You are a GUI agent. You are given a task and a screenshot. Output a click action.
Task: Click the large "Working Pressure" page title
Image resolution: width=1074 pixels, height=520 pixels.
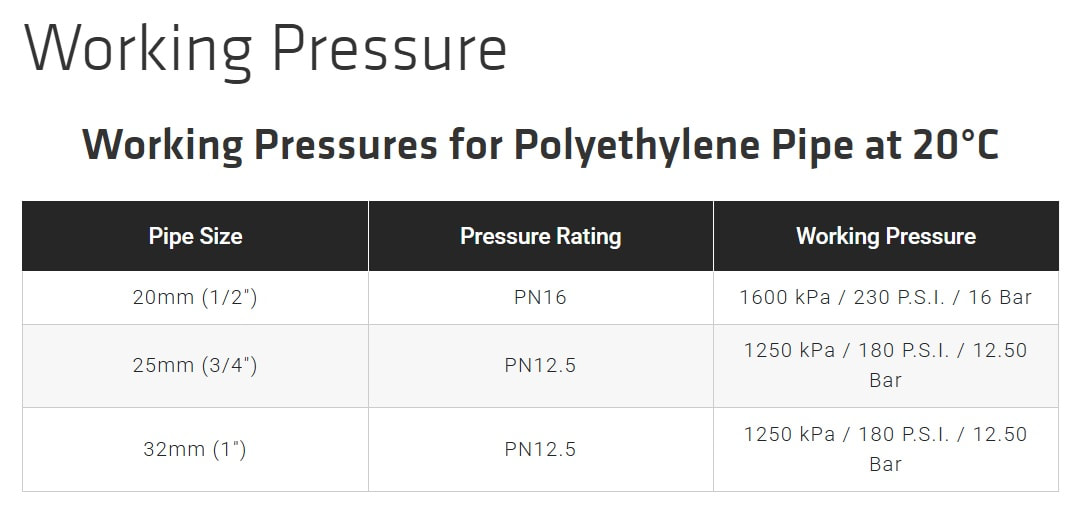tap(265, 47)
